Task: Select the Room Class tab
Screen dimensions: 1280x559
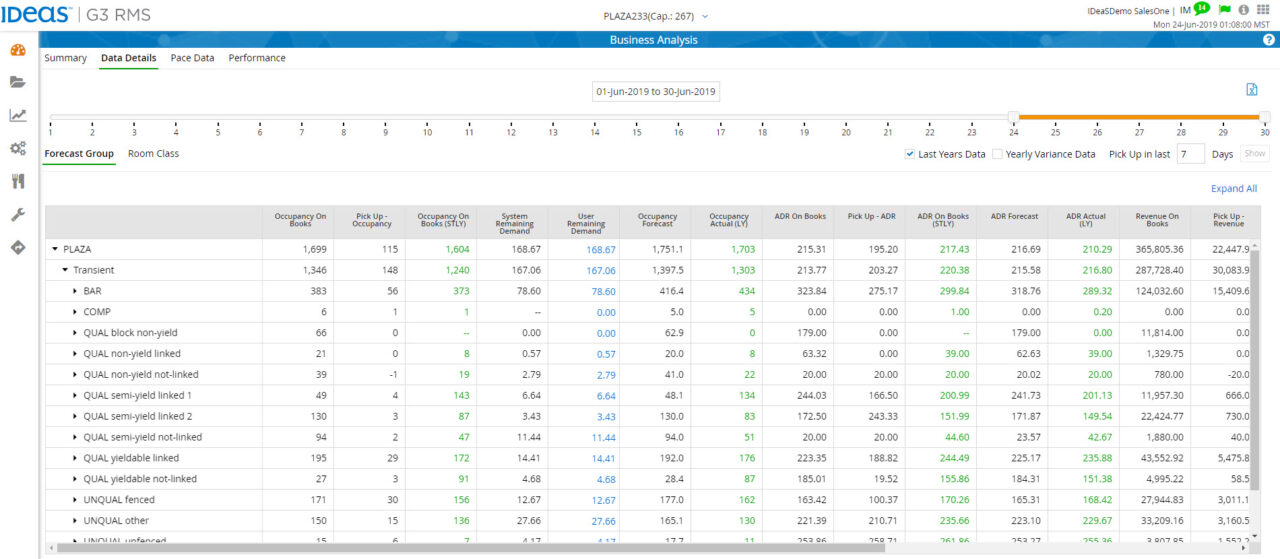Action: click(153, 154)
